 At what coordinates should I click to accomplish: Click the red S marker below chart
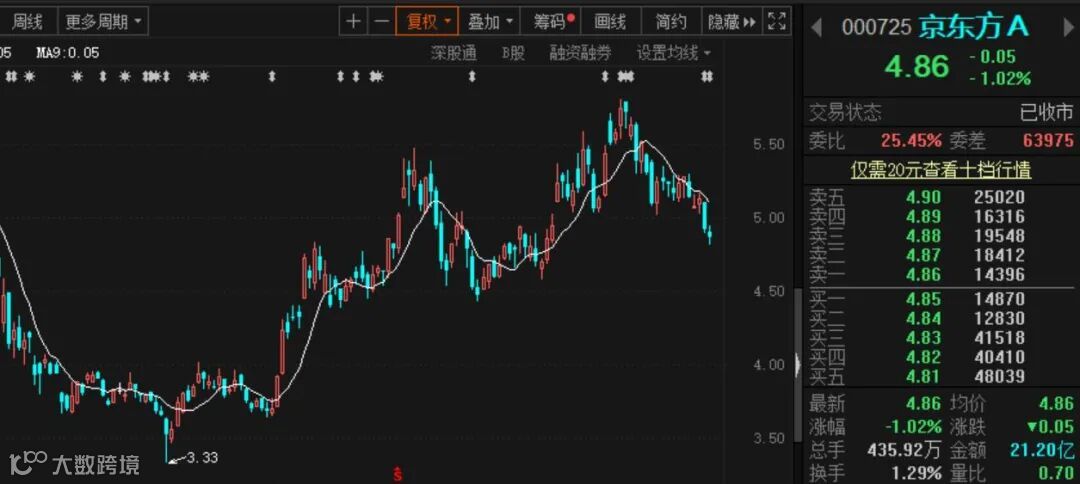point(397,474)
